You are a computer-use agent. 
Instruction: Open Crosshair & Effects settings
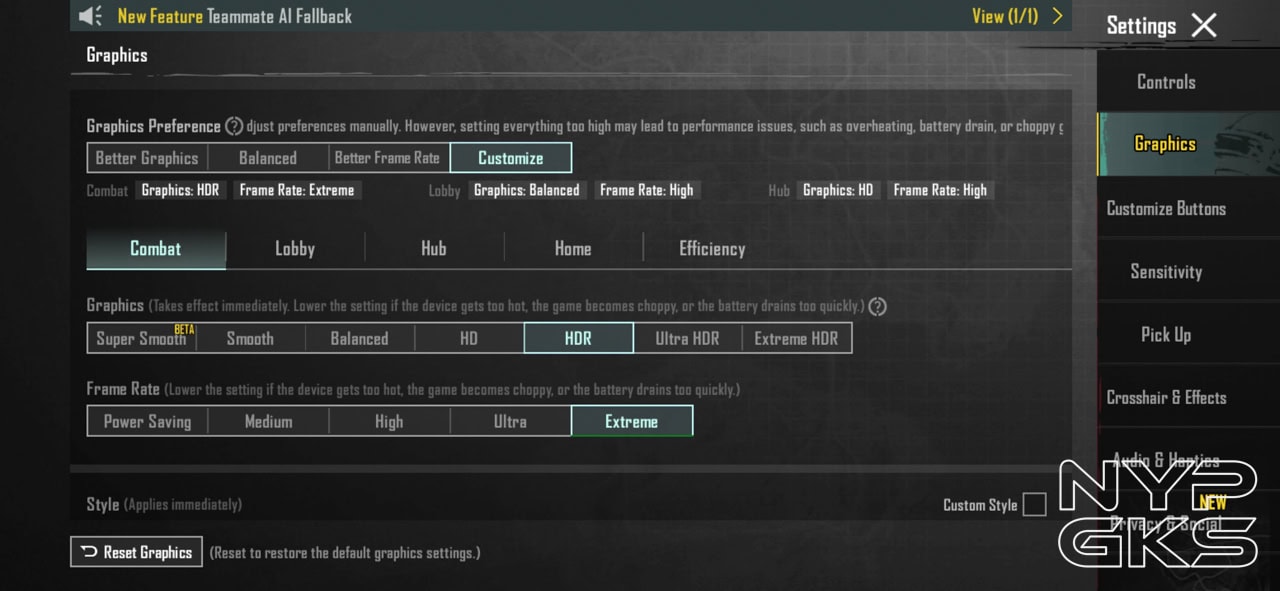(1166, 397)
